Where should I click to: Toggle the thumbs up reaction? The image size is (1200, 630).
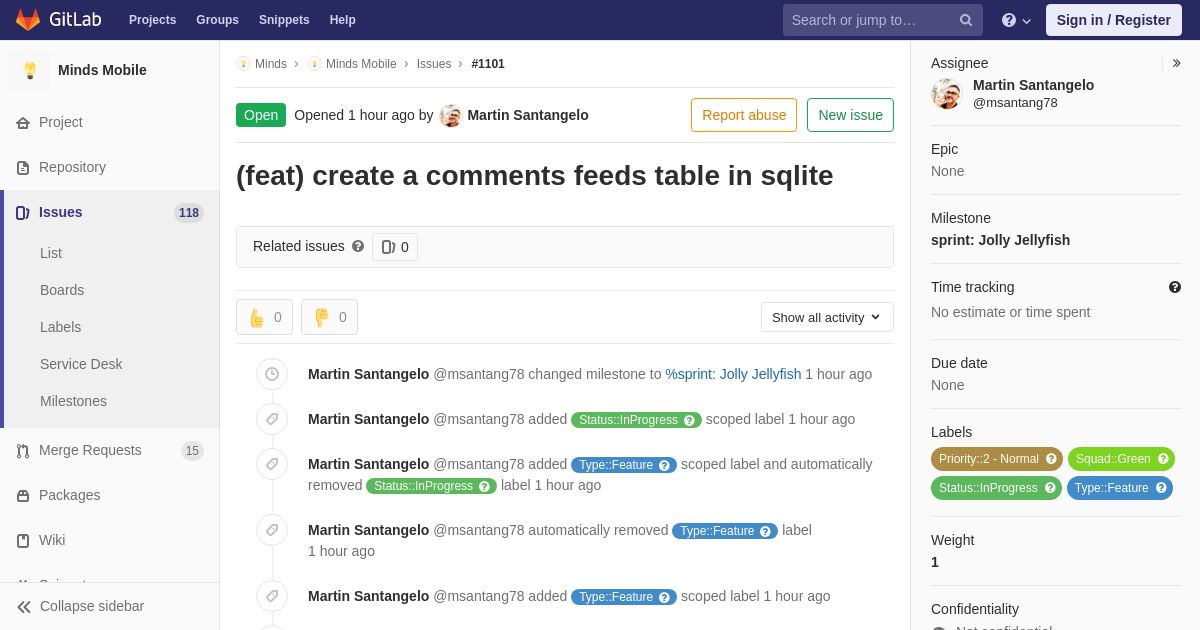click(264, 317)
